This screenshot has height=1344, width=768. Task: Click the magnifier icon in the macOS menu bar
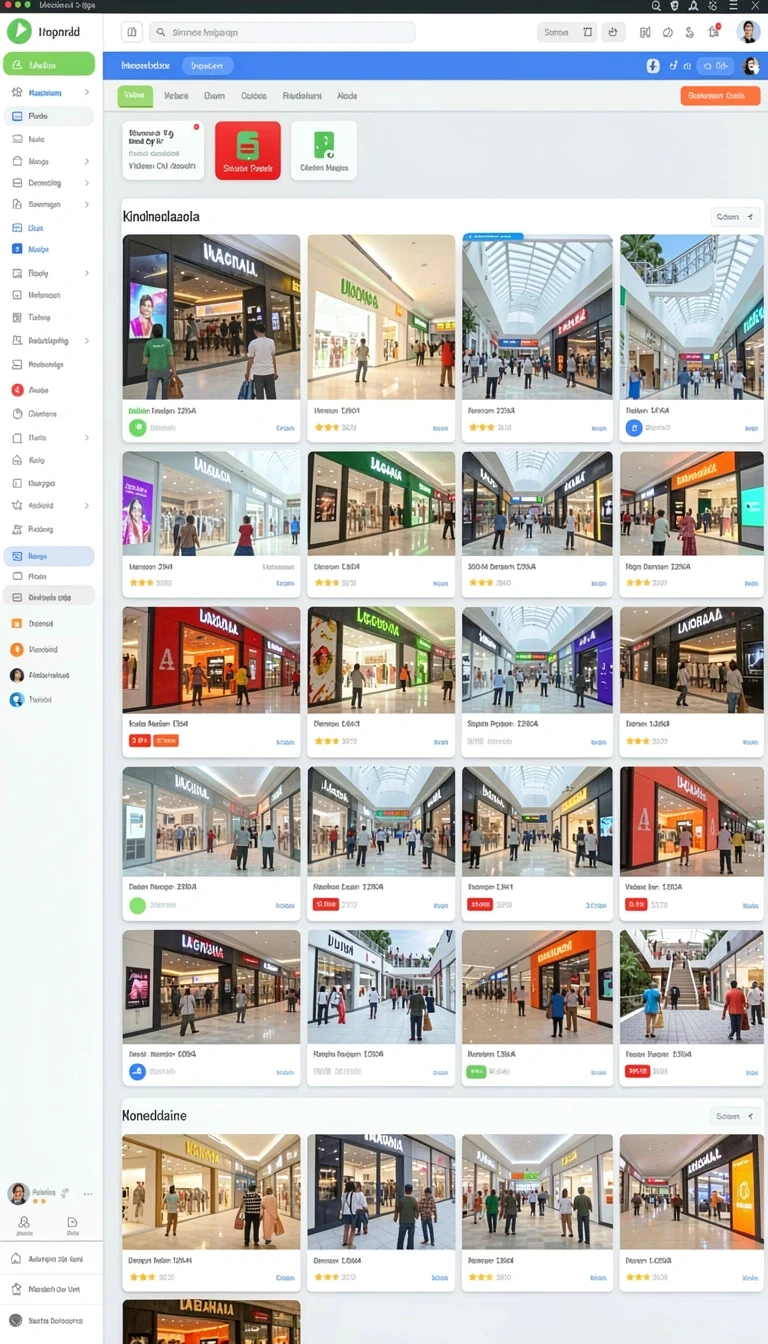click(x=657, y=6)
